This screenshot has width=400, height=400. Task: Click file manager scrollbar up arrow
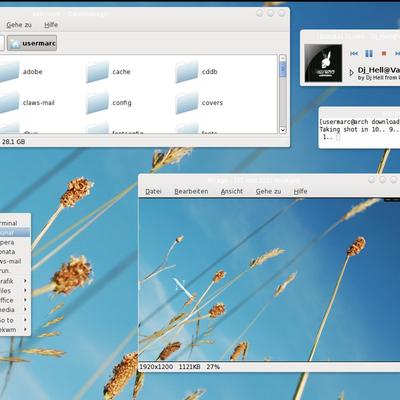point(283,58)
